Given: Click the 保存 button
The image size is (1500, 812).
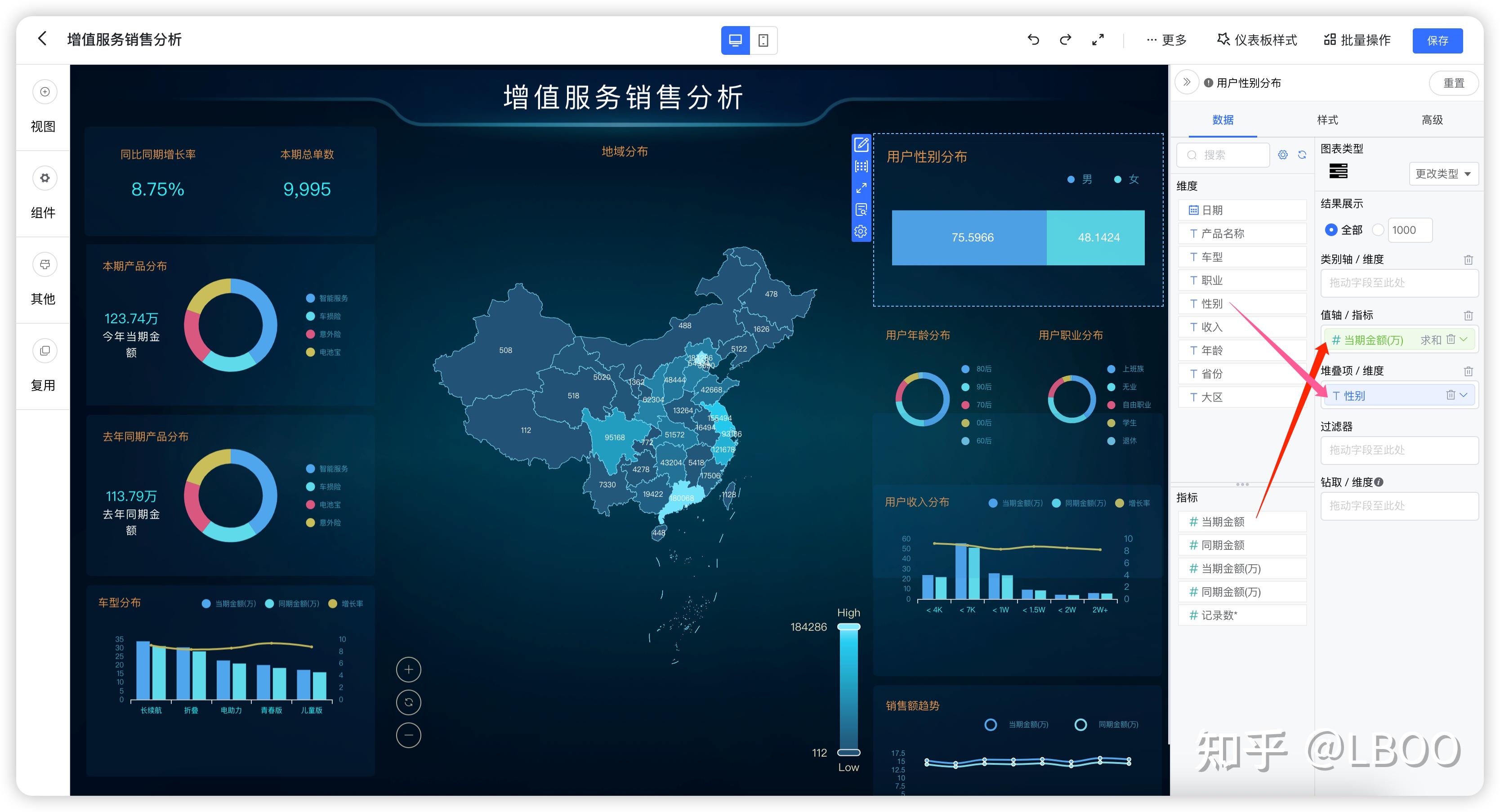Looking at the screenshot, I should 1437,40.
